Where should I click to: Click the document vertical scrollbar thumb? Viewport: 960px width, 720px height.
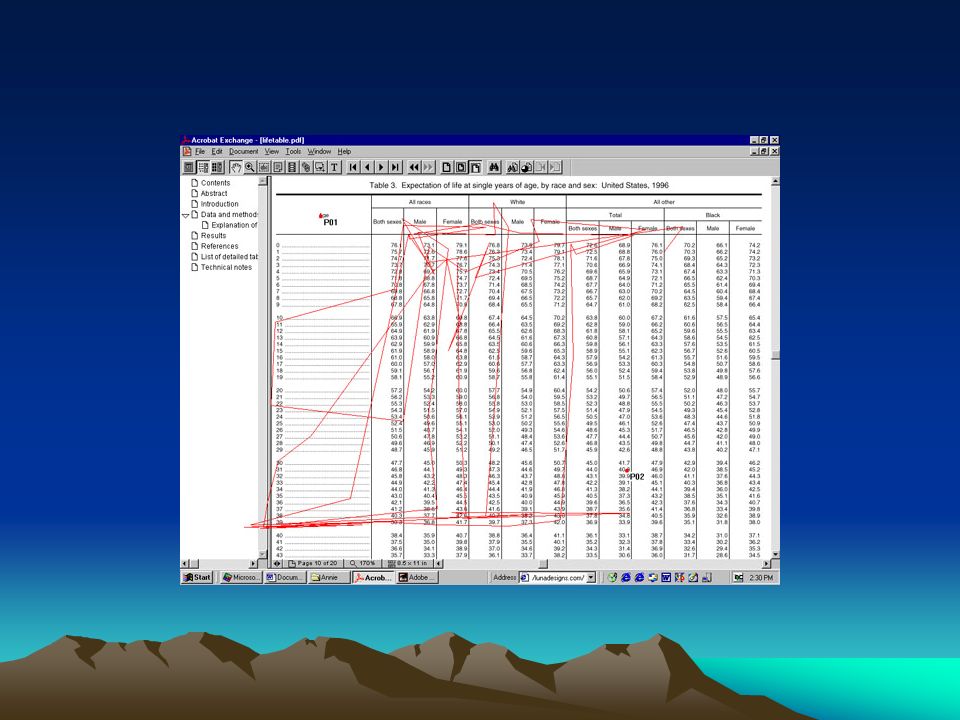point(775,355)
